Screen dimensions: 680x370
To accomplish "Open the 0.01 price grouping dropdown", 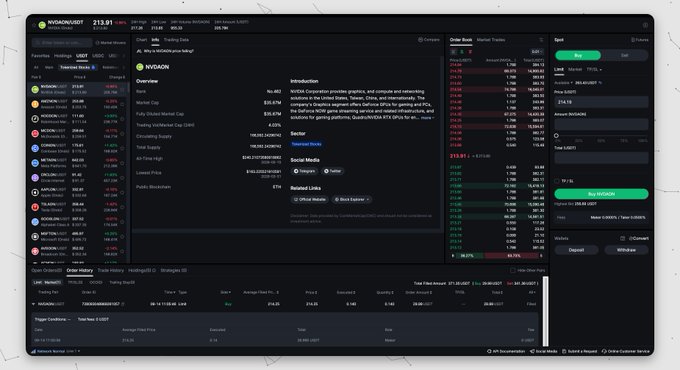I will pyautogui.click(x=537, y=52).
